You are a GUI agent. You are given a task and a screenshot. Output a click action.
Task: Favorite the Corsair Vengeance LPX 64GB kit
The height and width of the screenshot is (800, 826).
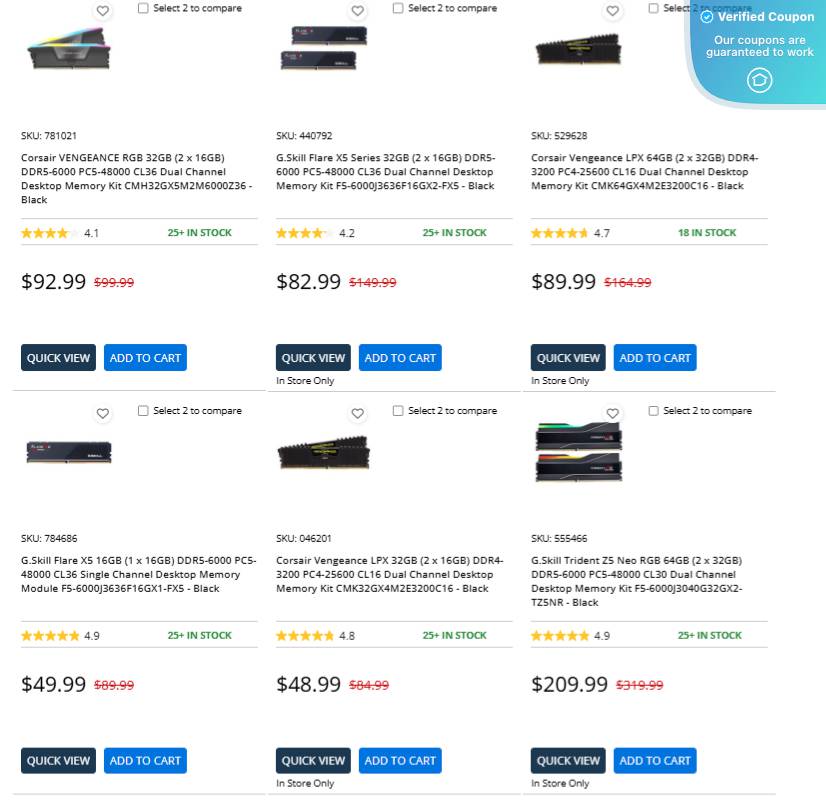[x=612, y=10]
